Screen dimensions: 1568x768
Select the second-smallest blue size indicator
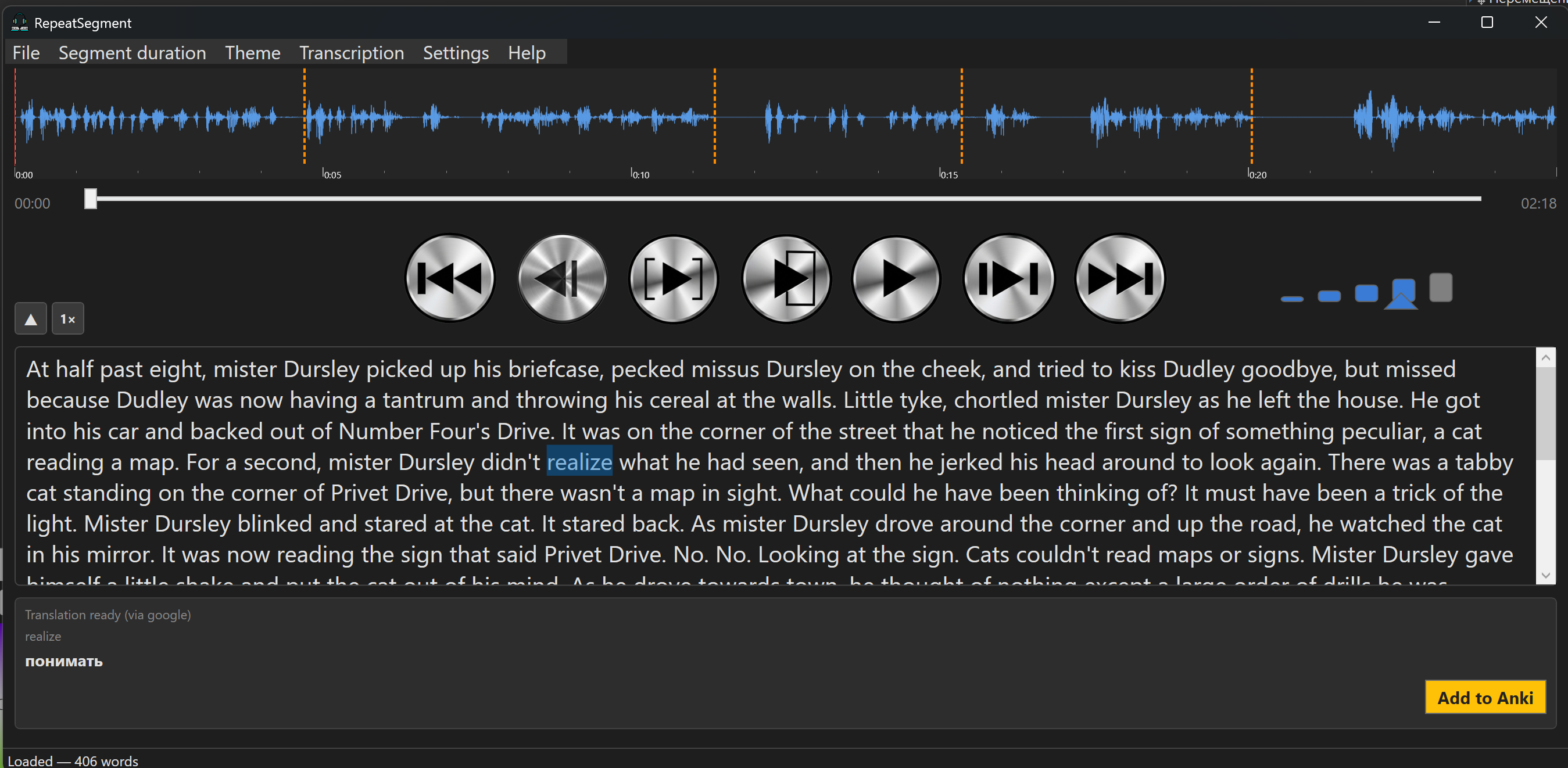pyautogui.click(x=1329, y=296)
